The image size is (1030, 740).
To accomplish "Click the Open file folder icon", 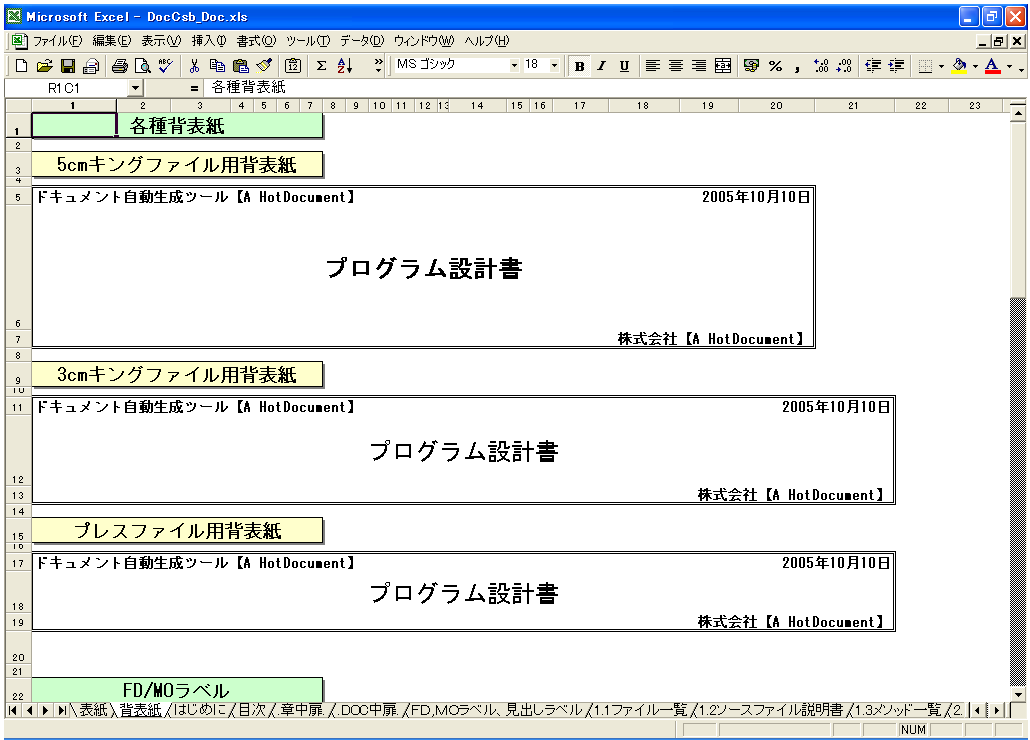I will click(x=44, y=66).
